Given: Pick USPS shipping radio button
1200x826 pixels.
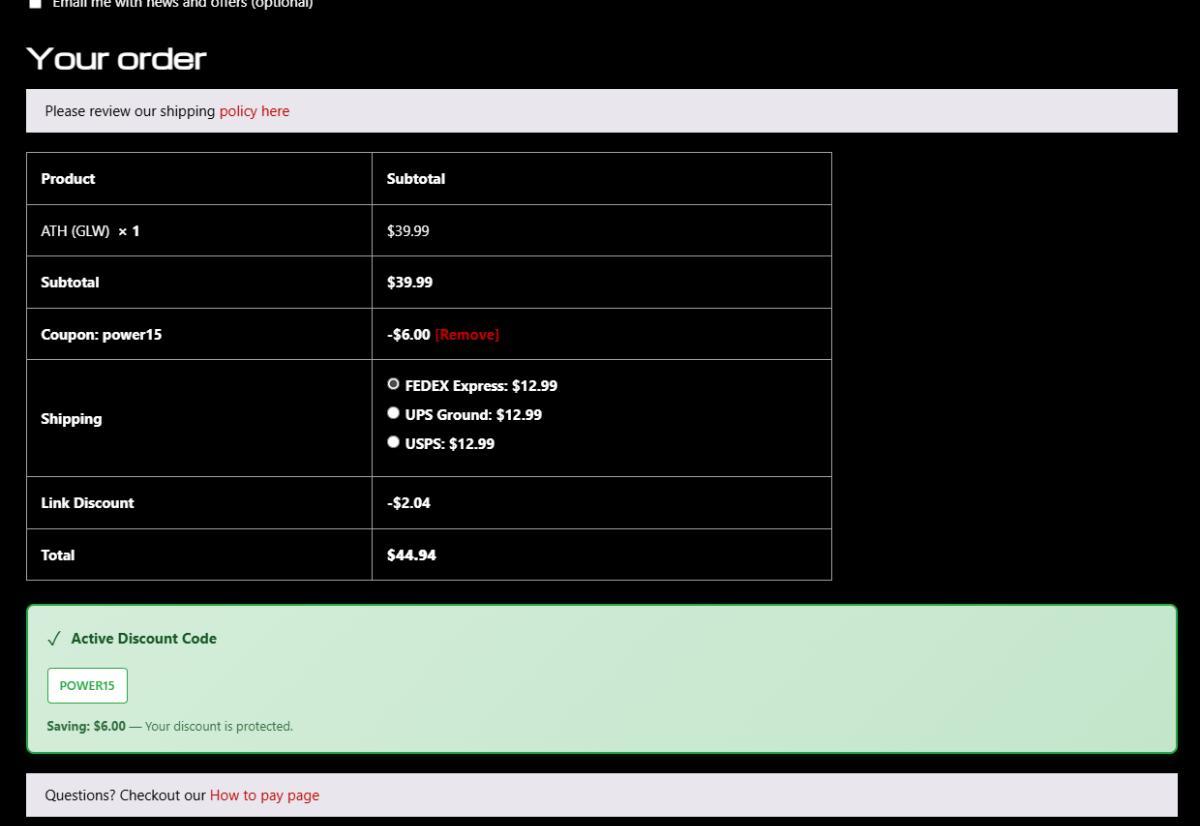Looking at the screenshot, I should point(393,443).
